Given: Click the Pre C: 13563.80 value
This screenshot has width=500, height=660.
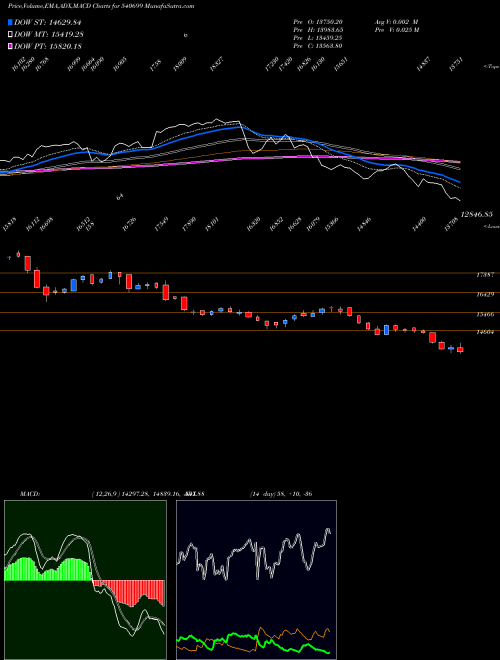Looking at the screenshot, I should point(317,46).
